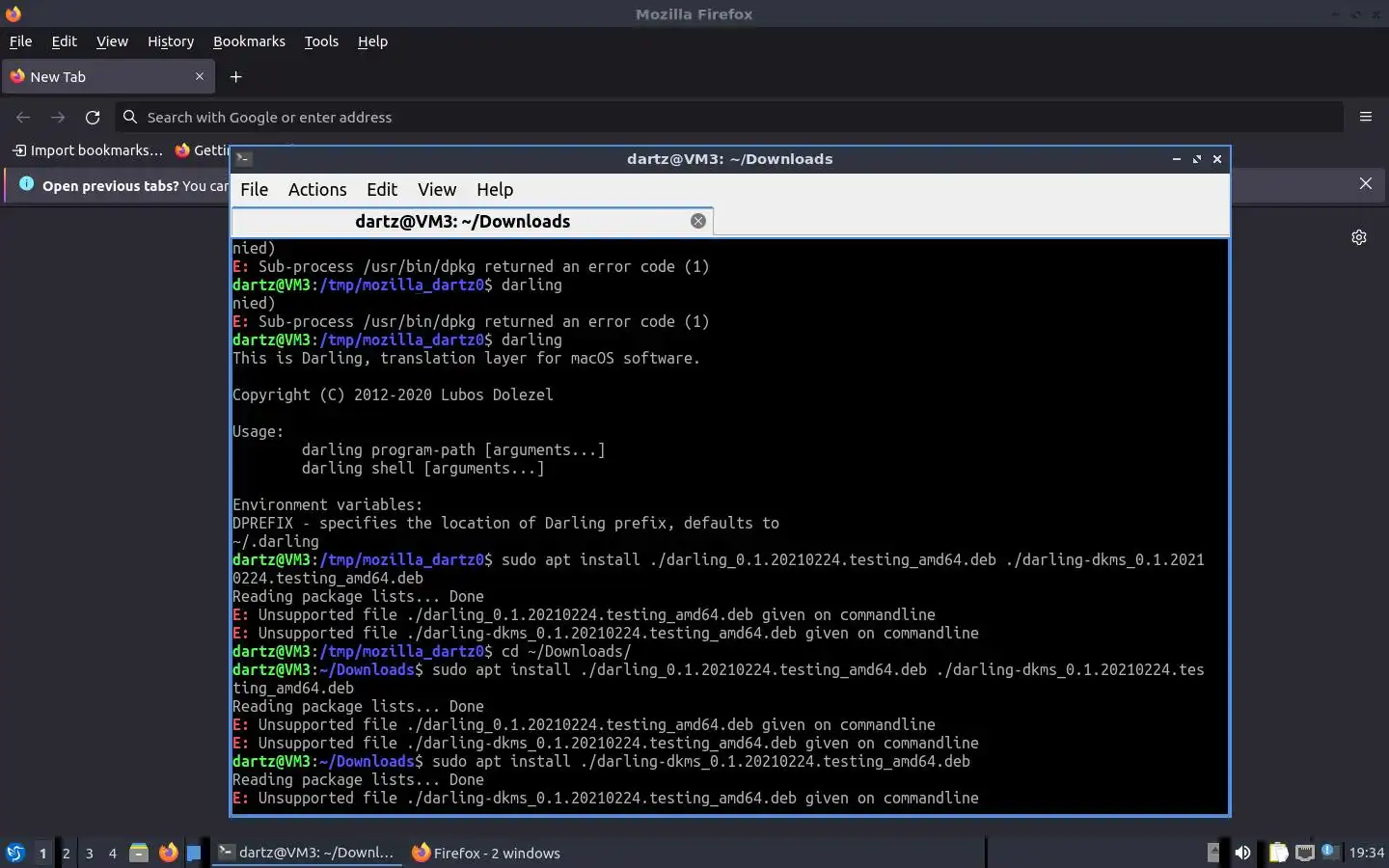Focus the Firefox address bar search field
1389x868 pixels.
[x=728, y=117]
